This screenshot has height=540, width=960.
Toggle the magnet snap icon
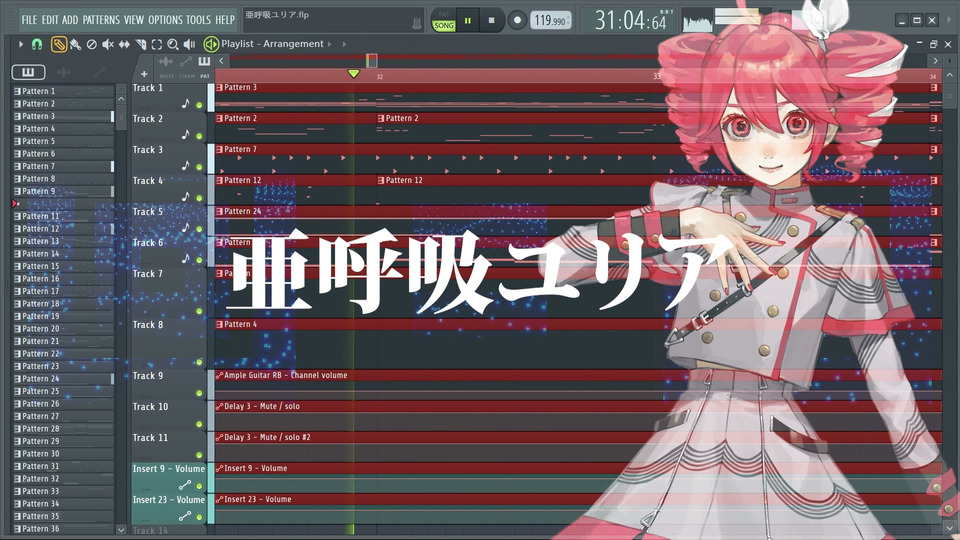[37, 44]
